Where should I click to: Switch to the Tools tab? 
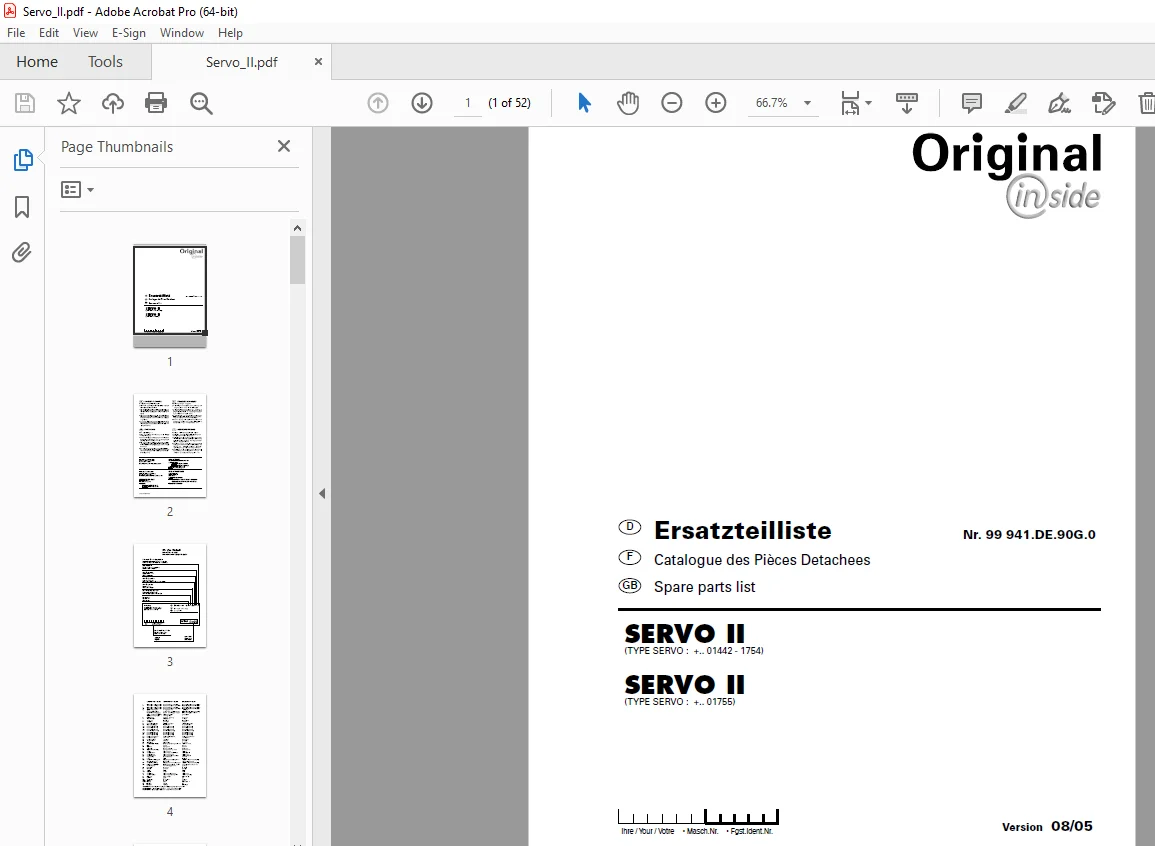[105, 62]
